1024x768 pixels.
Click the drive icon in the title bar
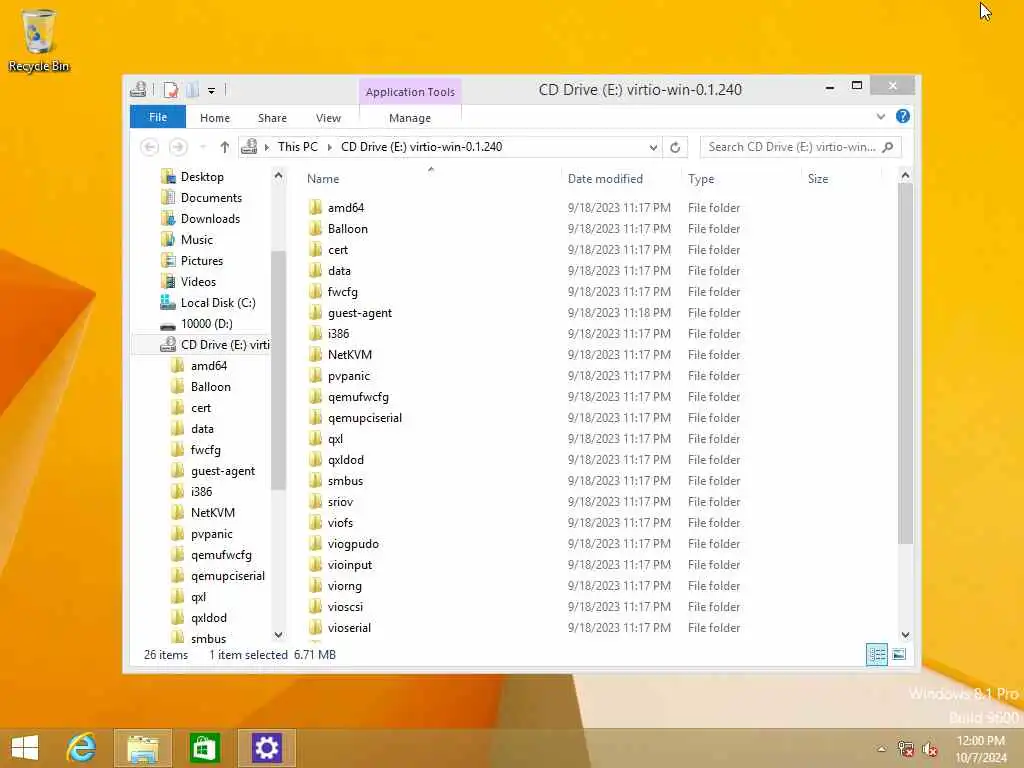click(x=138, y=89)
